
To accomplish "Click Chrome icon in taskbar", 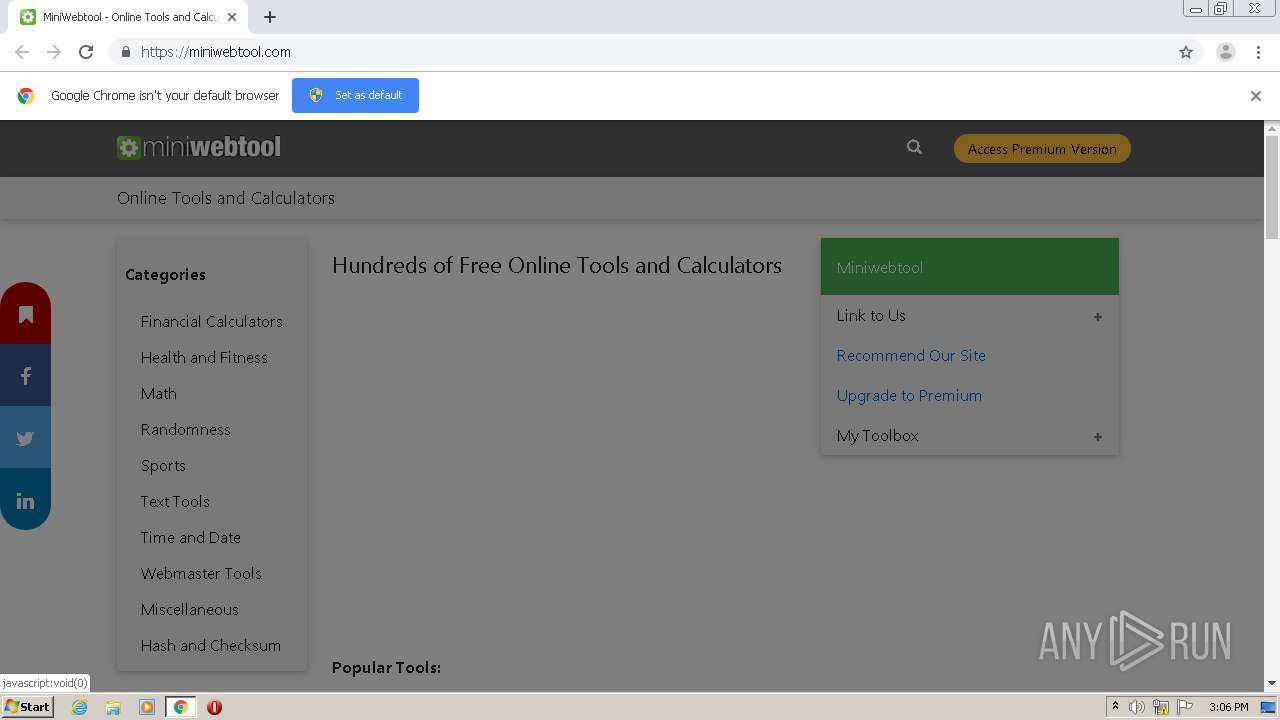I will 181,707.
